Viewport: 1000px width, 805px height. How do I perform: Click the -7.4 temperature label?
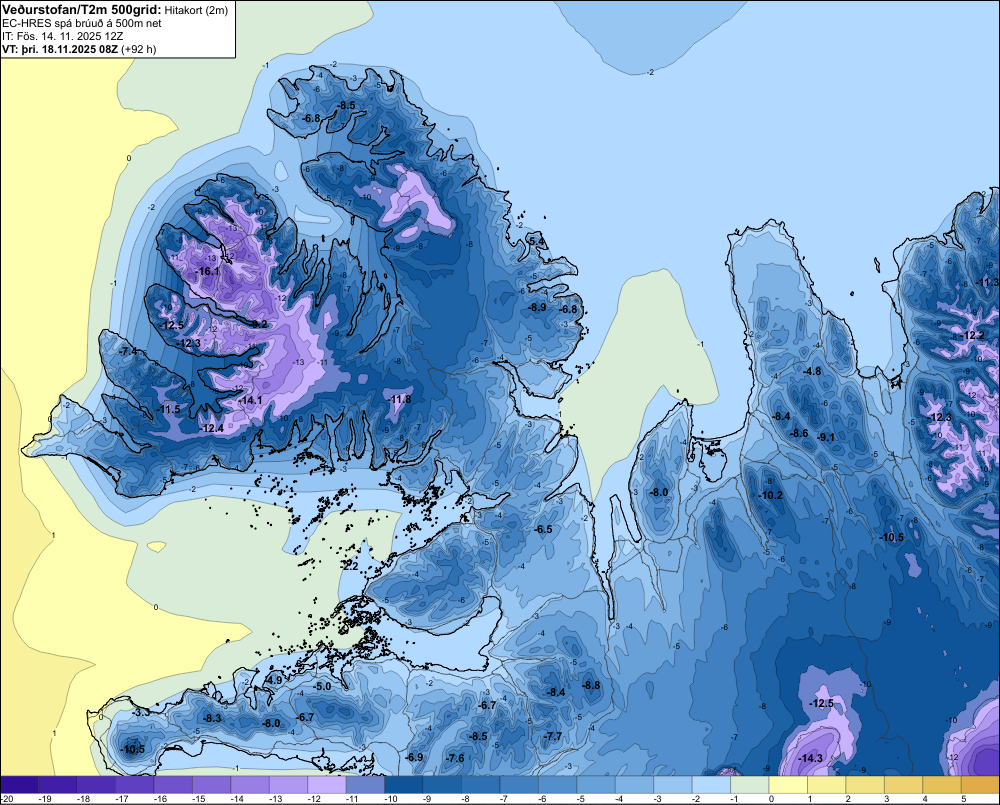(x=128, y=351)
